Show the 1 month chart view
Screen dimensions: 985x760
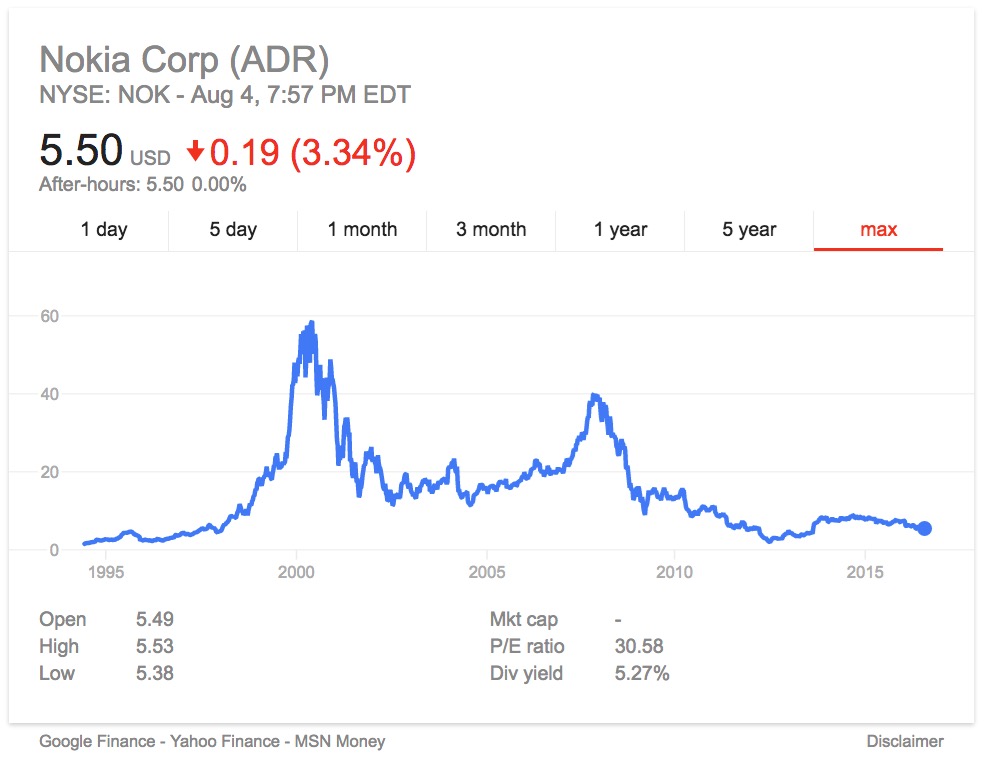click(x=362, y=229)
